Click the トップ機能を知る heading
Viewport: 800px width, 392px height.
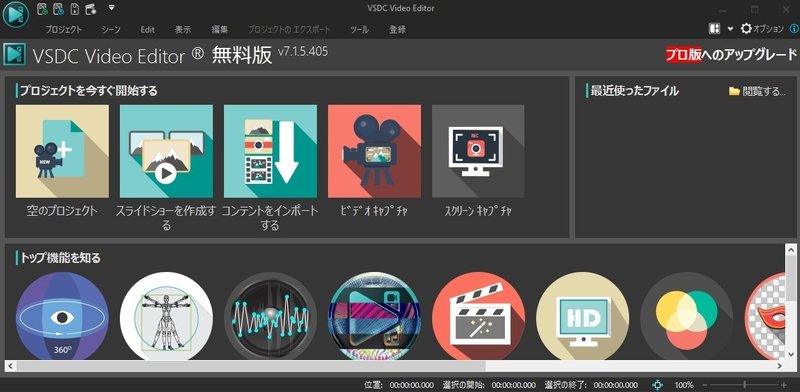60,258
